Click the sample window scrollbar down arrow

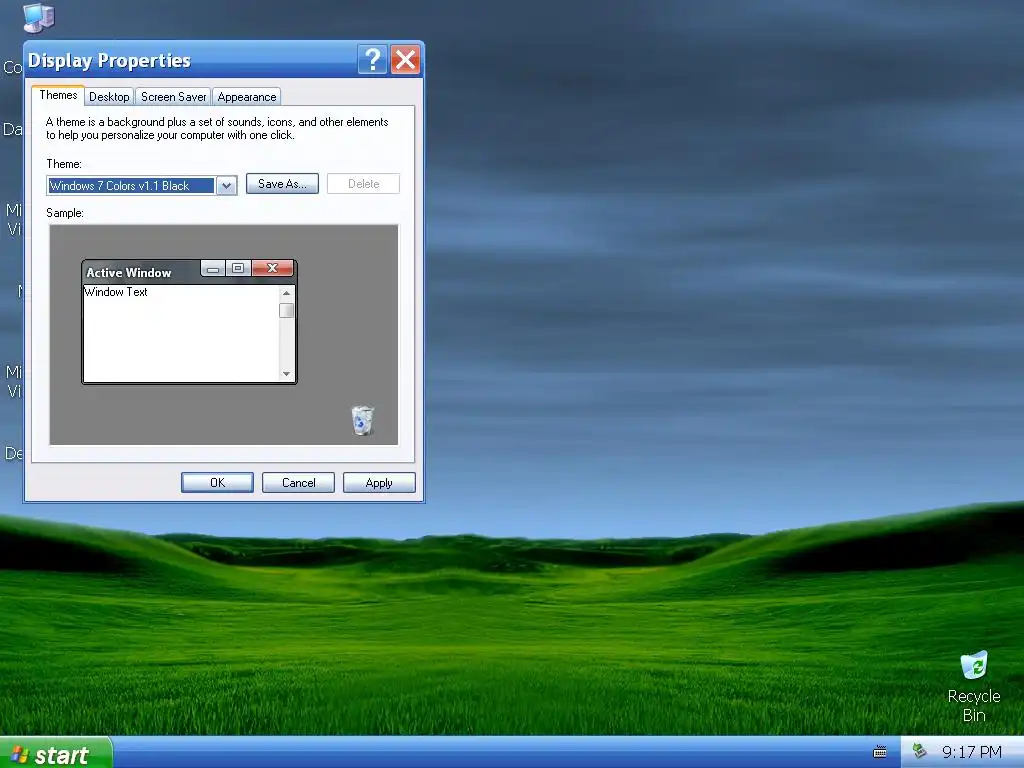click(286, 374)
